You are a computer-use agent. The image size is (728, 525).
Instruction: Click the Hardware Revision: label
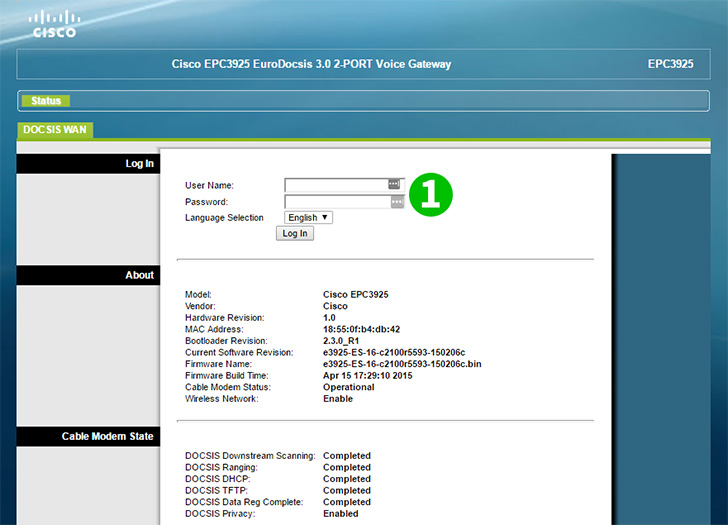(x=225, y=318)
